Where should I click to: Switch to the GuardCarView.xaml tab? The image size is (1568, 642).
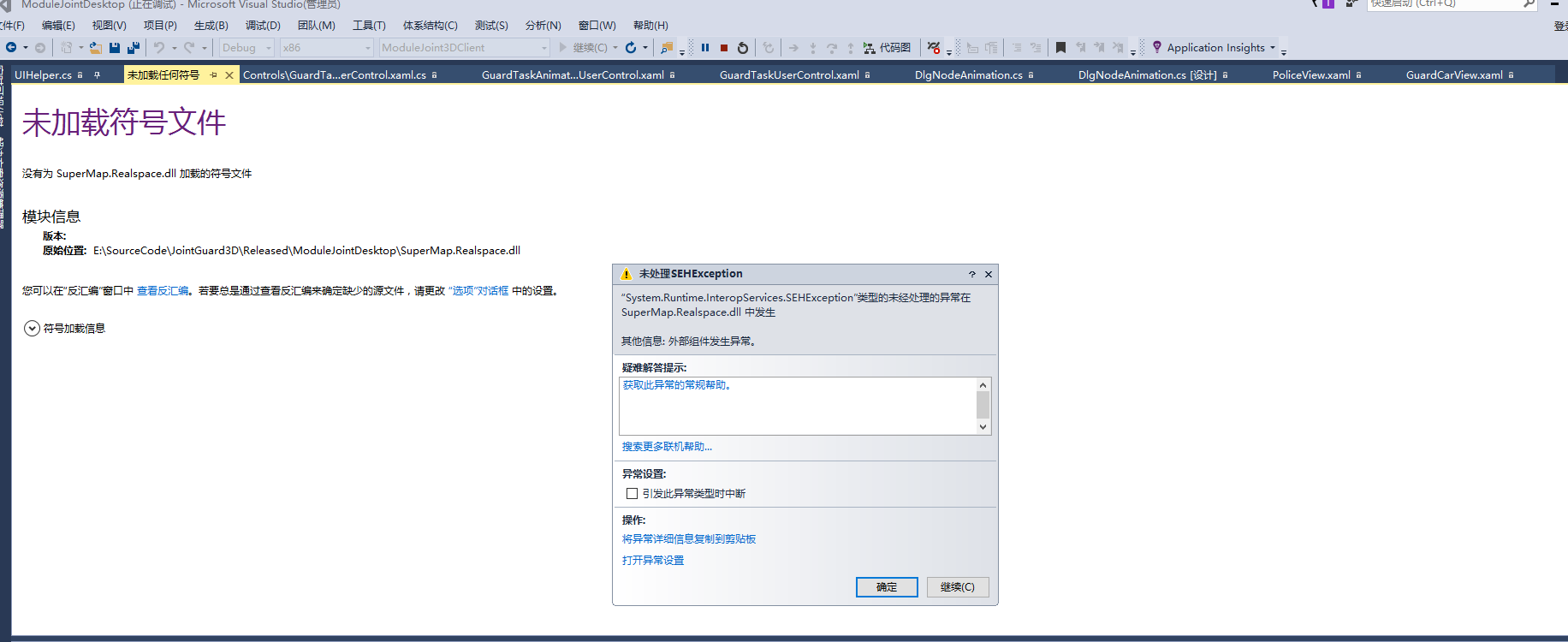click(x=1454, y=75)
